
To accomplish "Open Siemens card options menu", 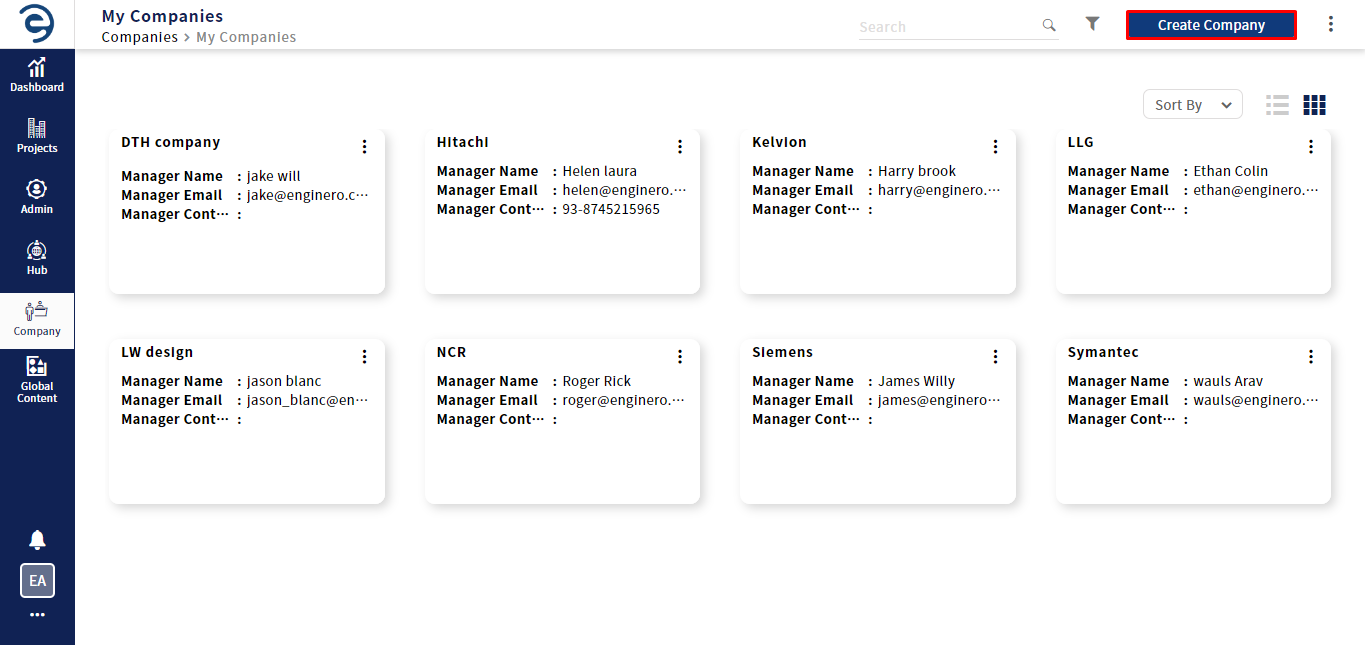I will click(x=995, y=357).
